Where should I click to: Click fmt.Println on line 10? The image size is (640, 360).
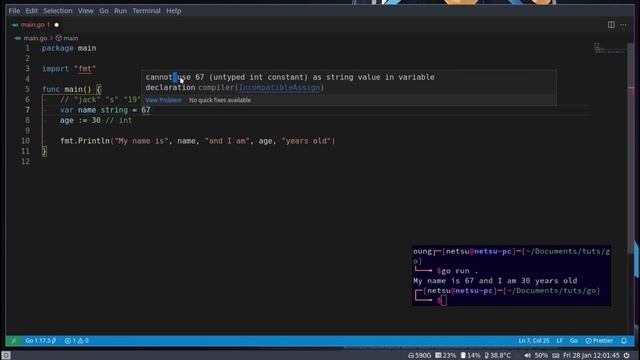point(85,141)
